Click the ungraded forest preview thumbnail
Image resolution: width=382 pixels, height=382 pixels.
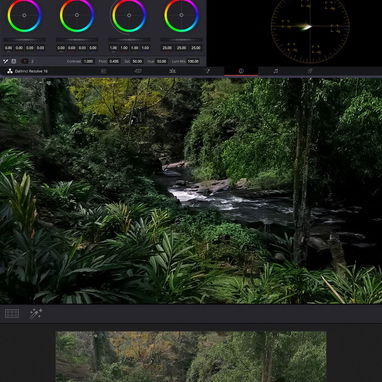191,357
